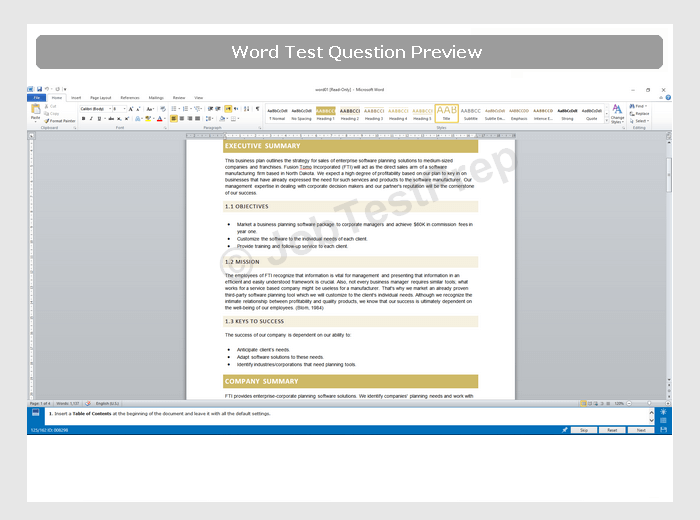Click the Find tool in Editing group
The width and height of the screenshot is (700, 520).
[x=640, y=106]
